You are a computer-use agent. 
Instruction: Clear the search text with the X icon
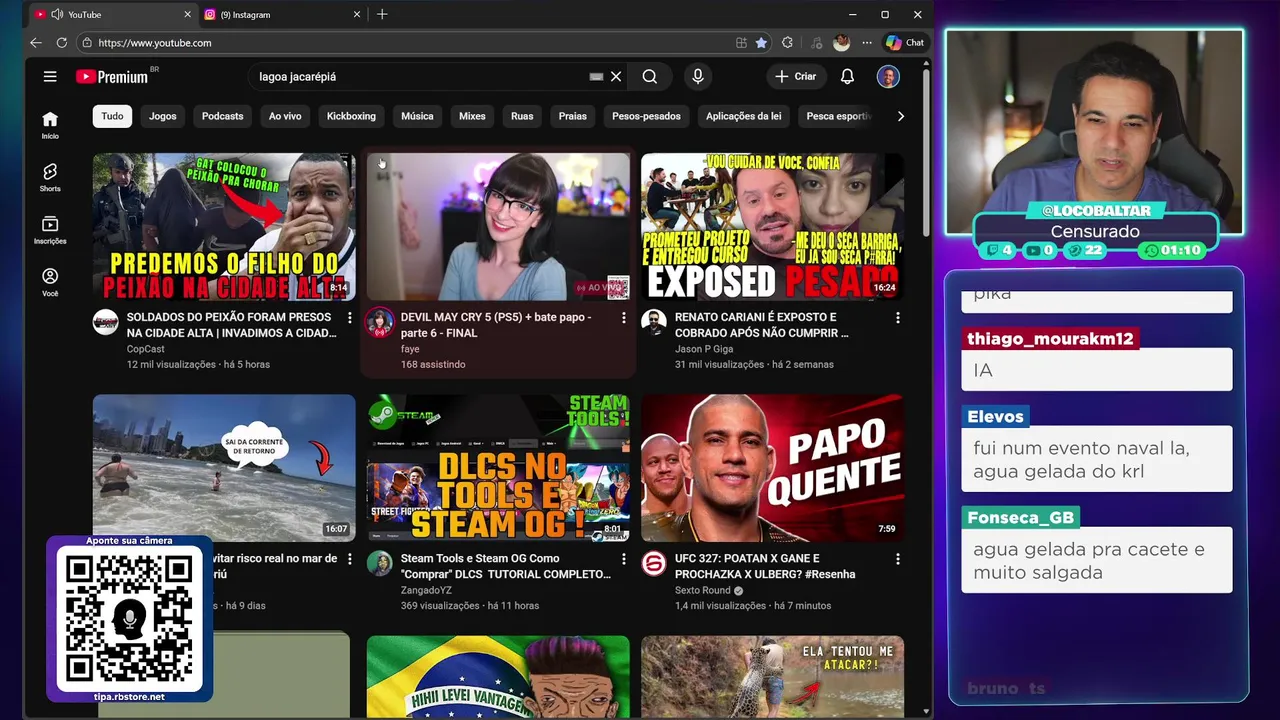616,77
